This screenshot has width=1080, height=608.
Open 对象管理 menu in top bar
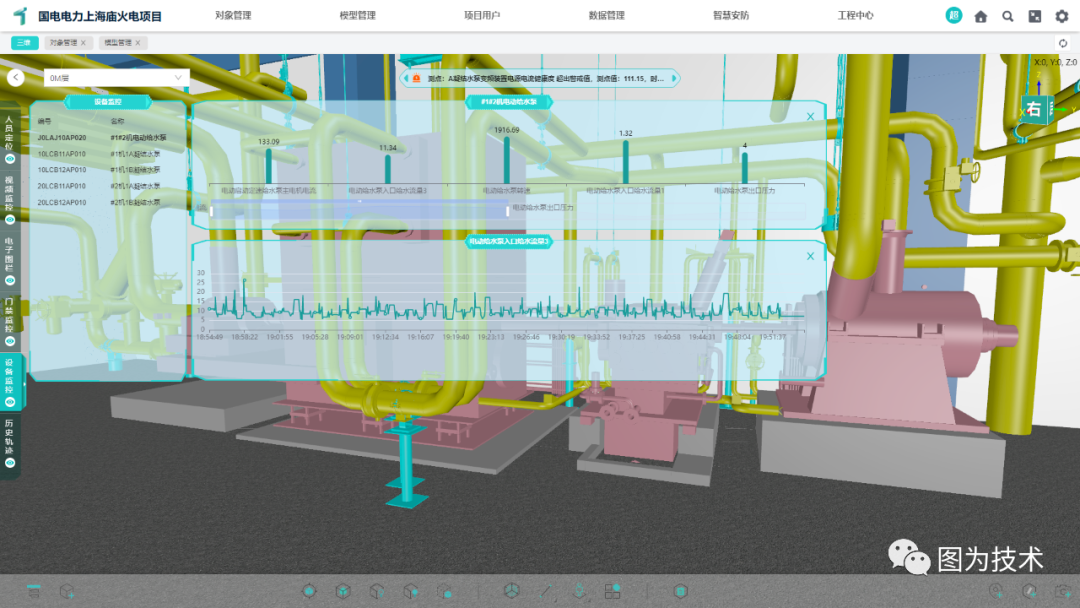[x=233, y=16]
